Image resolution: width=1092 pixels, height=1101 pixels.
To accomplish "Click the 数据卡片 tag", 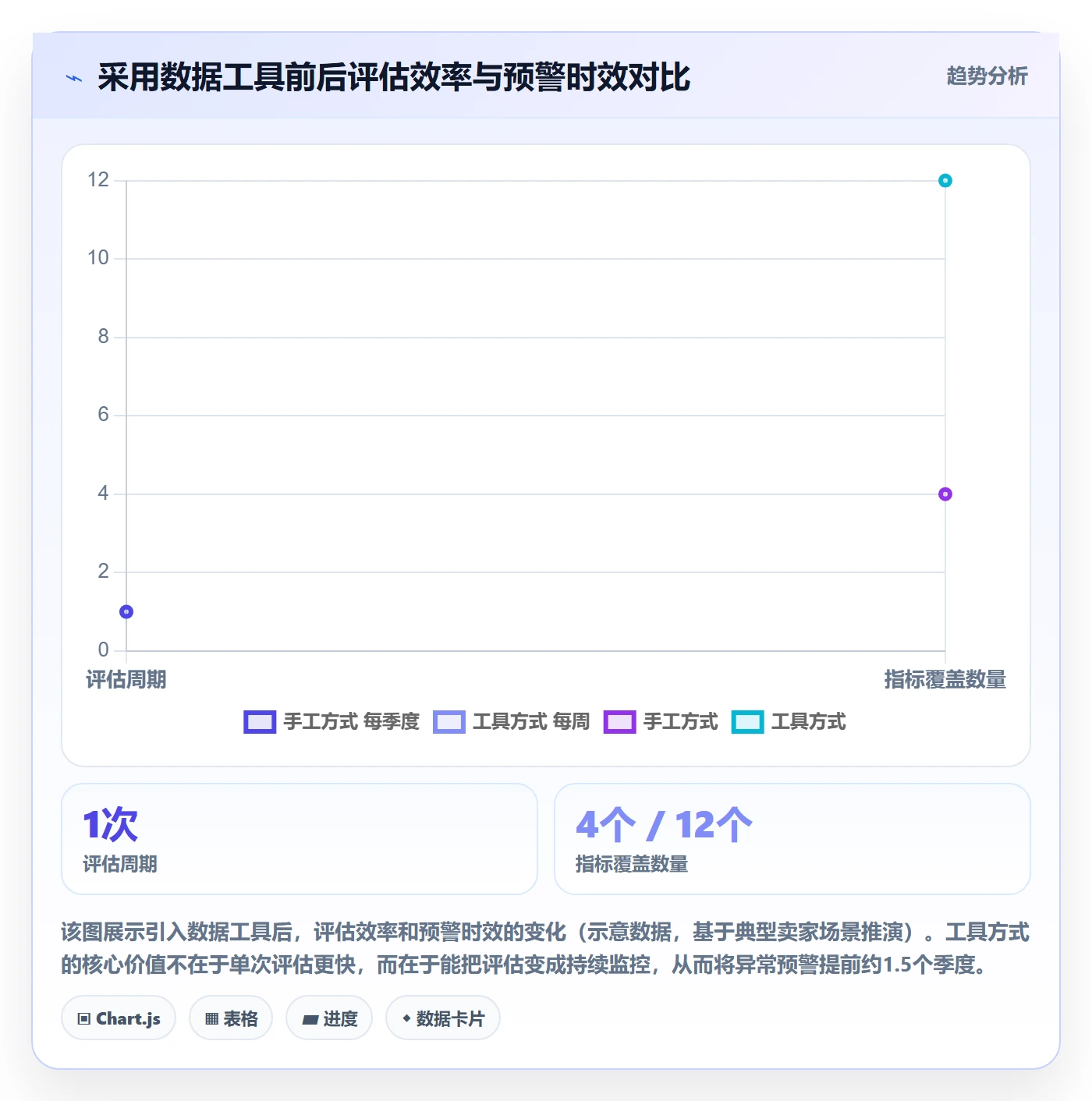I will coord(443,1018).
